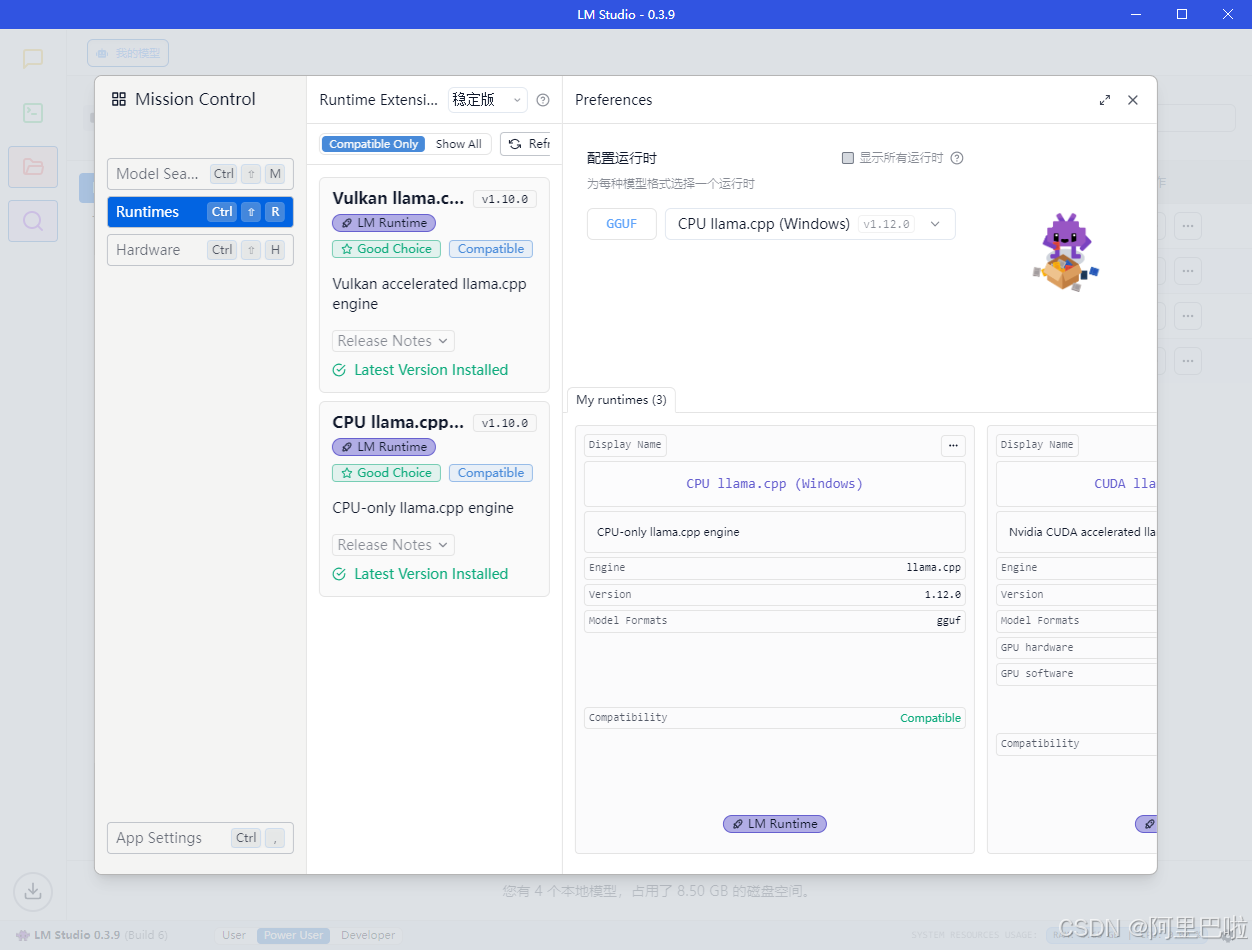
Task: Click Good Choice star badge on Vulkan card
Action: point(386,249)
